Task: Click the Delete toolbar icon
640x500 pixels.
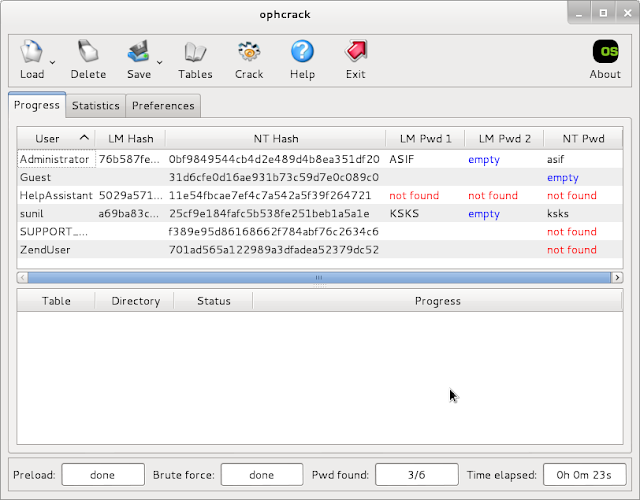Action: pos(88,52)
